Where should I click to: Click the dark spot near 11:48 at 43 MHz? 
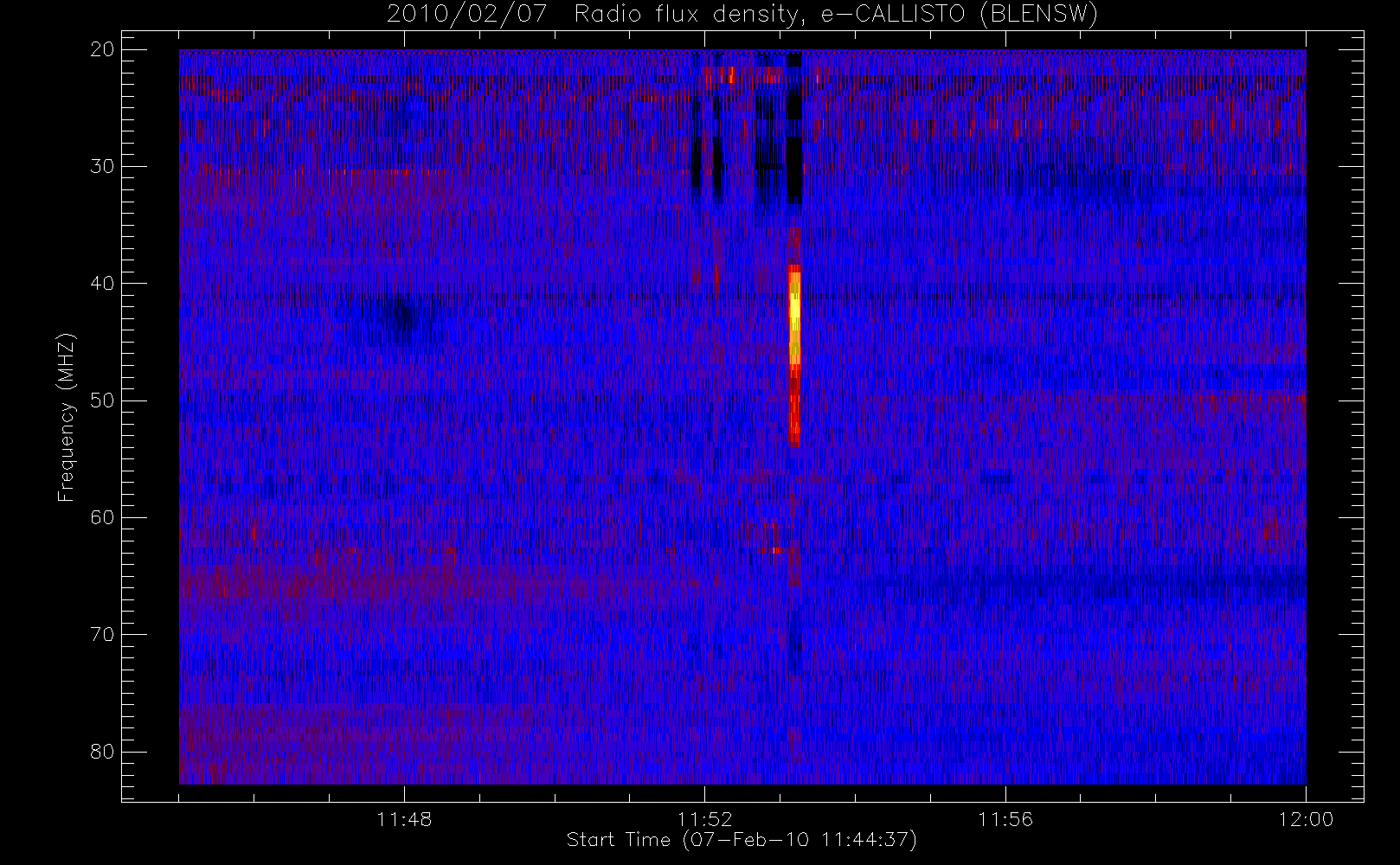pyautogui.click(x=400, y=318)
